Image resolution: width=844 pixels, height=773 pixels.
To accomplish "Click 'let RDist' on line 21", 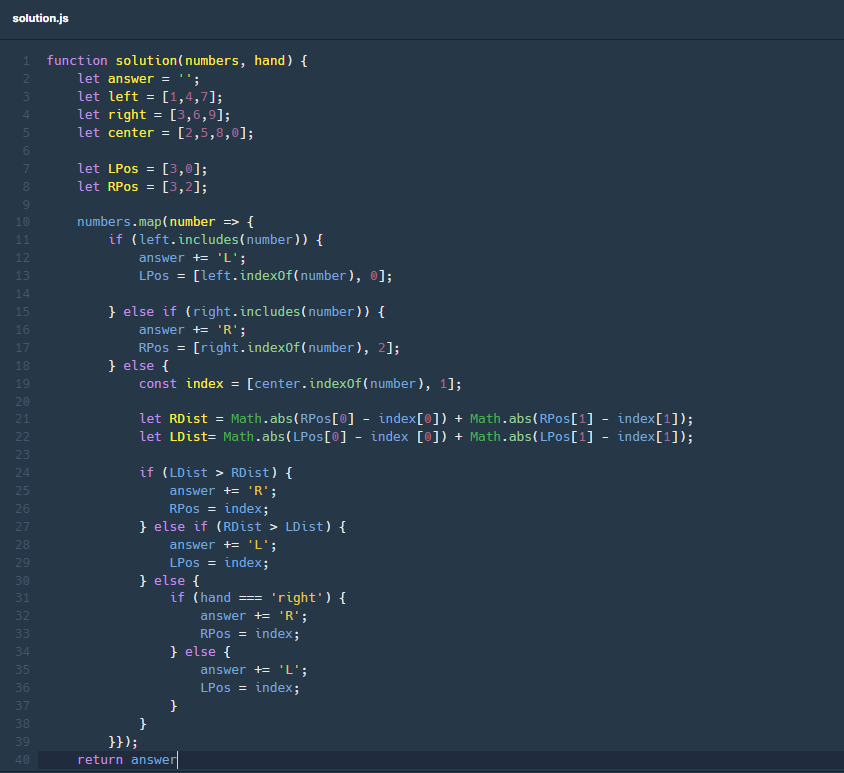I will (173, 419).
